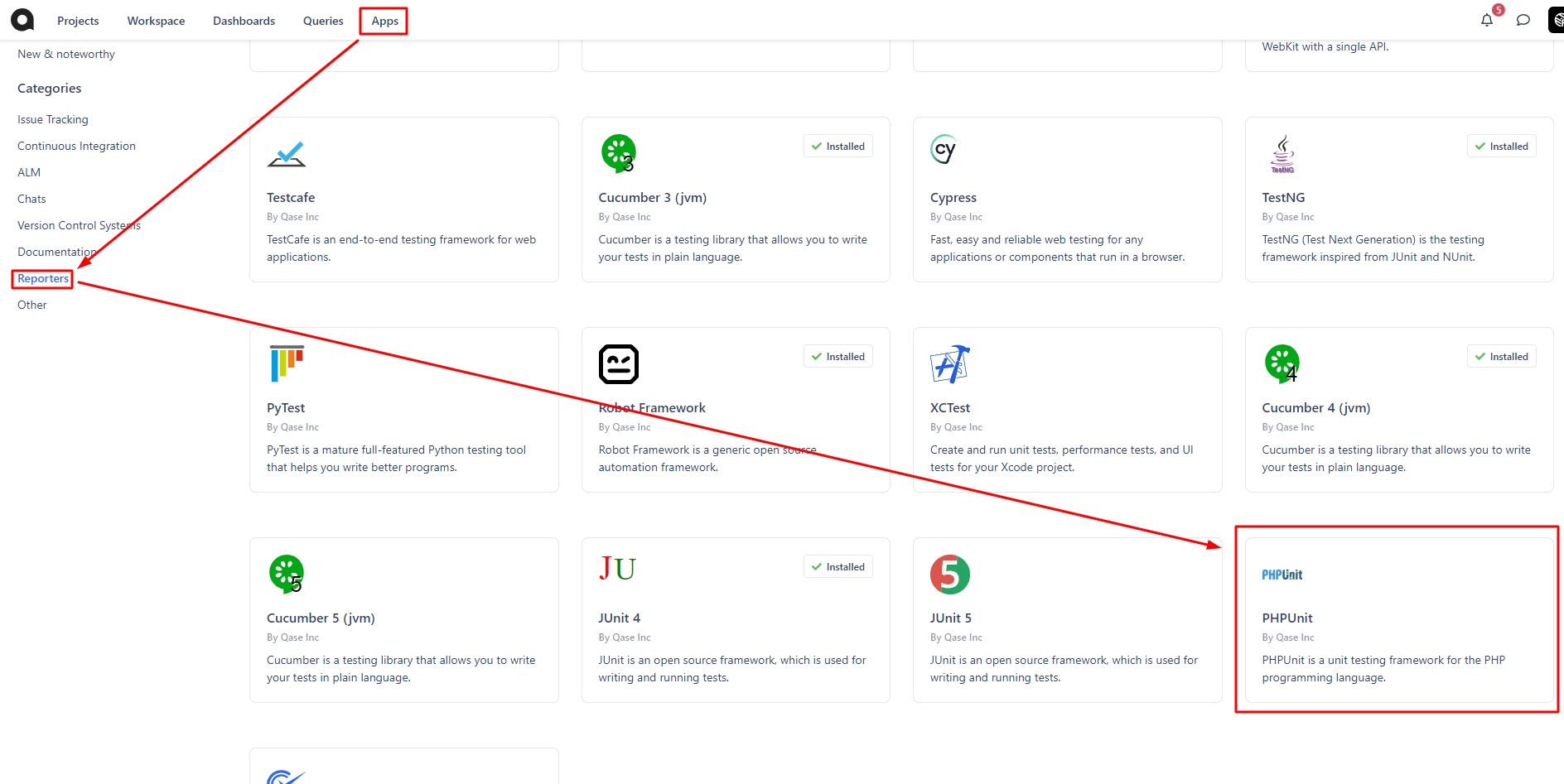Select the Reporters category
Screen dimensions: 1564x784
(43, 279)
